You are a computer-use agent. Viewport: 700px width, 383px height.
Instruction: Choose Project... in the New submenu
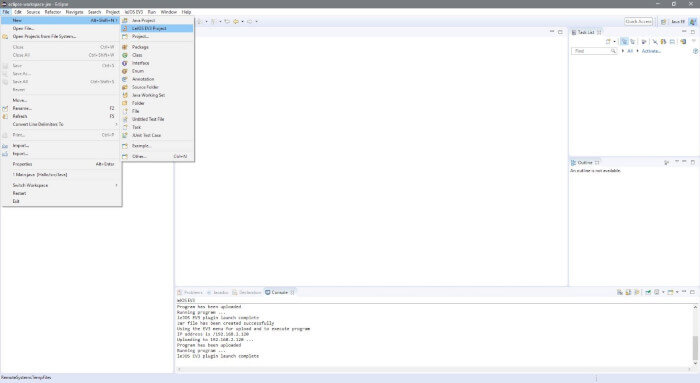pos(157,36)
